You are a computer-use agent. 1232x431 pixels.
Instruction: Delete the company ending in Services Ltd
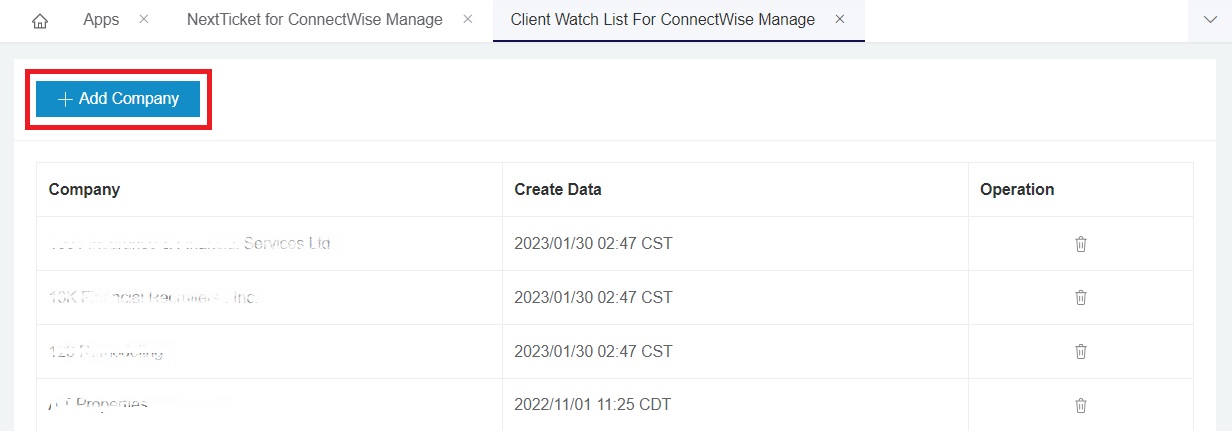tap(1080, 244)
